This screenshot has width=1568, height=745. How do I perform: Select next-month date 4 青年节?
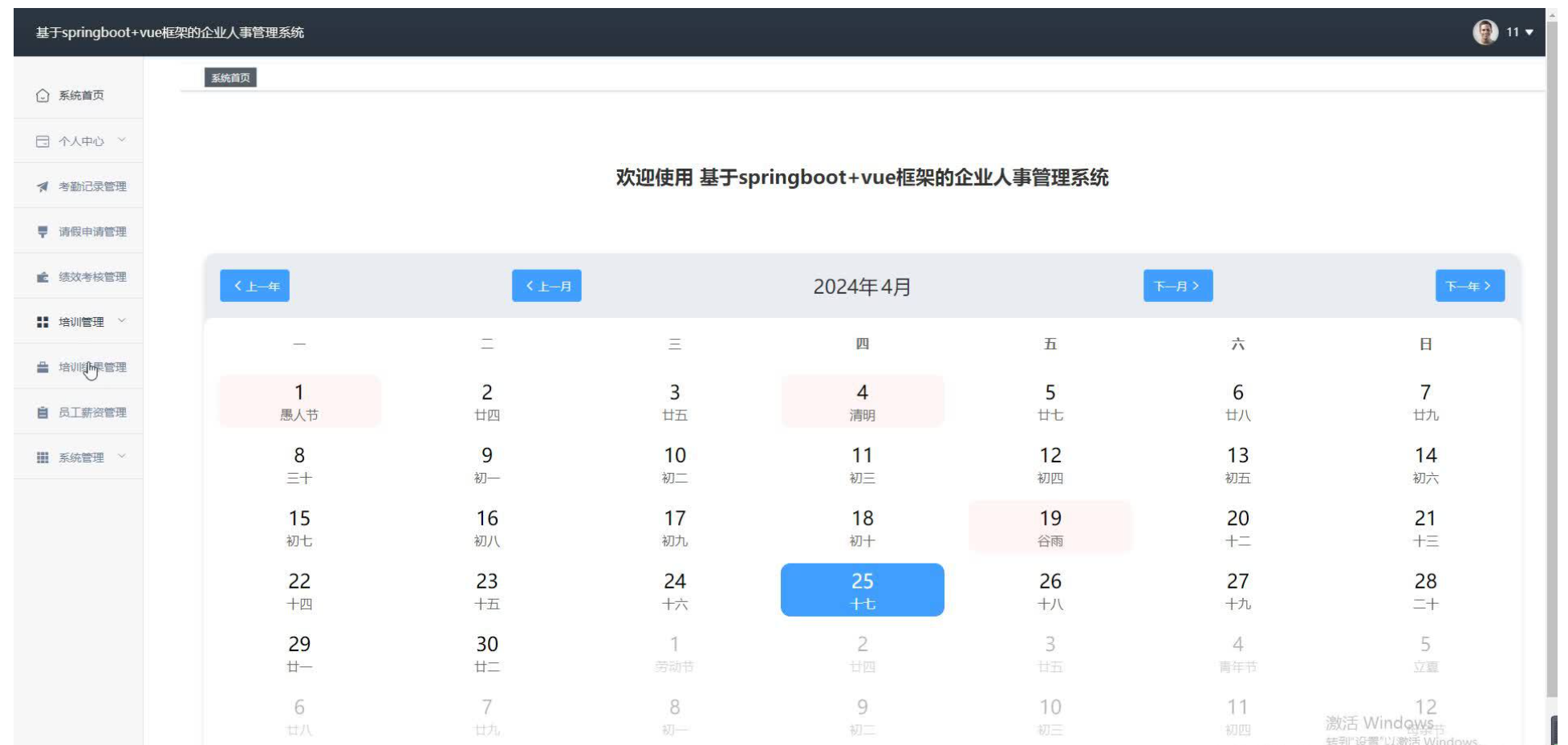(1238, 653)
